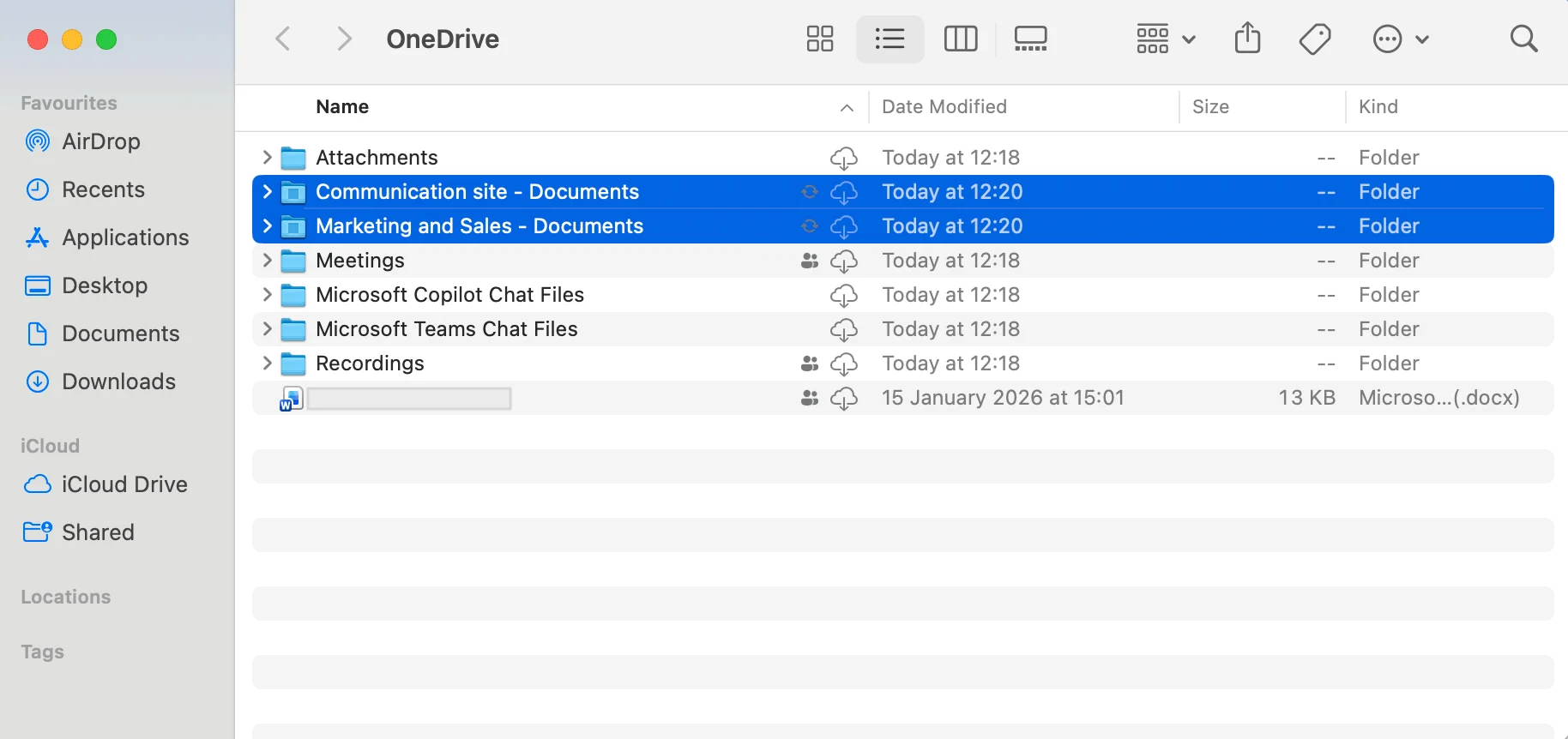This screenshot has width=1568, height=739.
Task: Expand Microsoft Teams Chat Files folder
Action: click(x=267, y=328)
